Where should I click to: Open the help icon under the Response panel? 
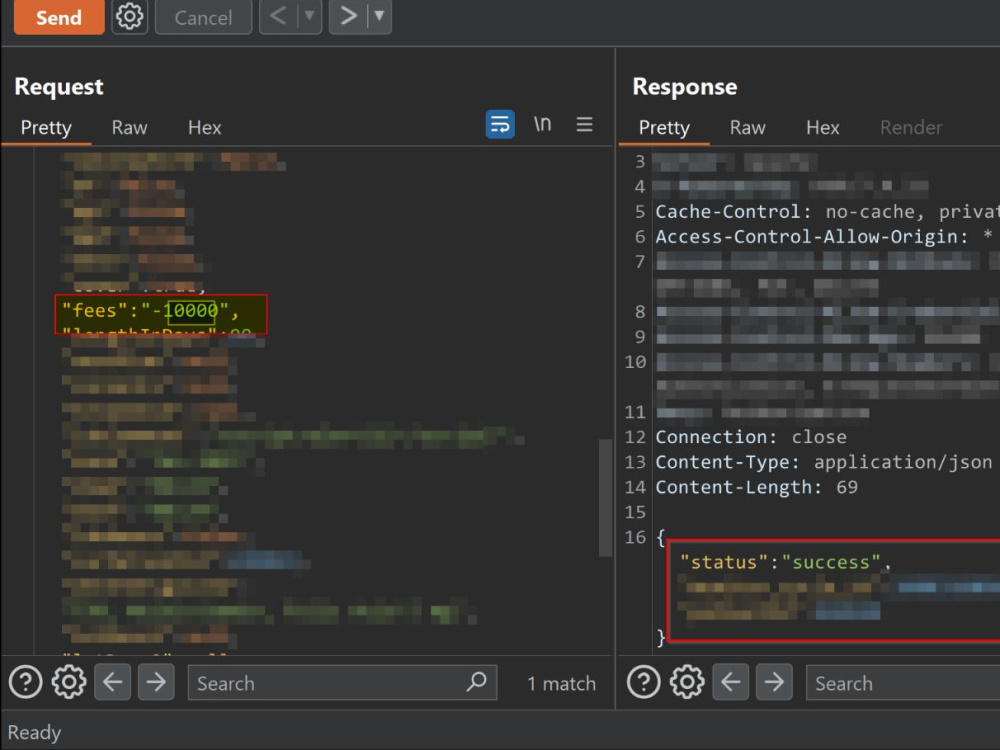pyautogui.click(x=643, y=682)
